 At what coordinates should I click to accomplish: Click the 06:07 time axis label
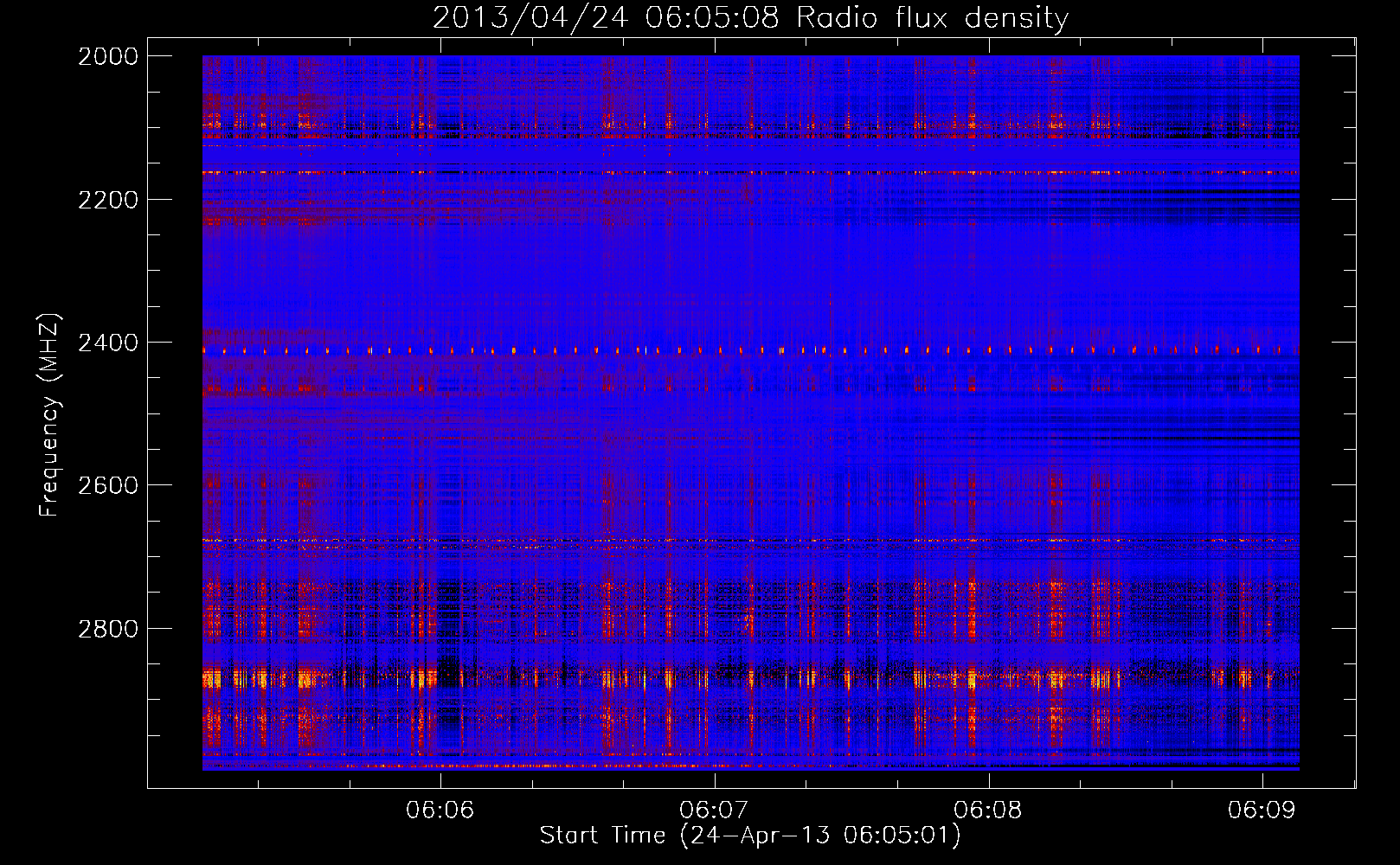(714, 811)
